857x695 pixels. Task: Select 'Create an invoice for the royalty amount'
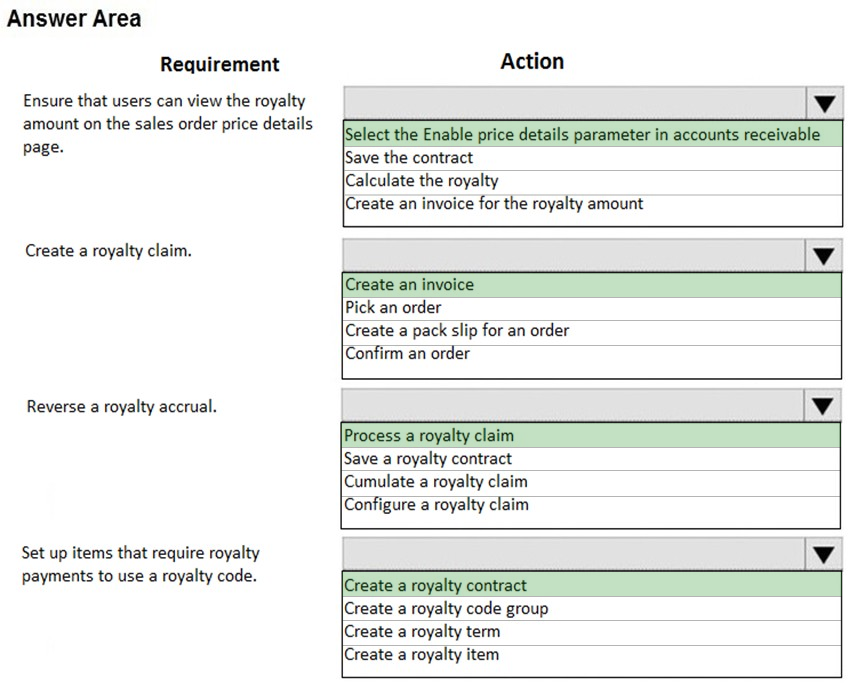(593, 204)
